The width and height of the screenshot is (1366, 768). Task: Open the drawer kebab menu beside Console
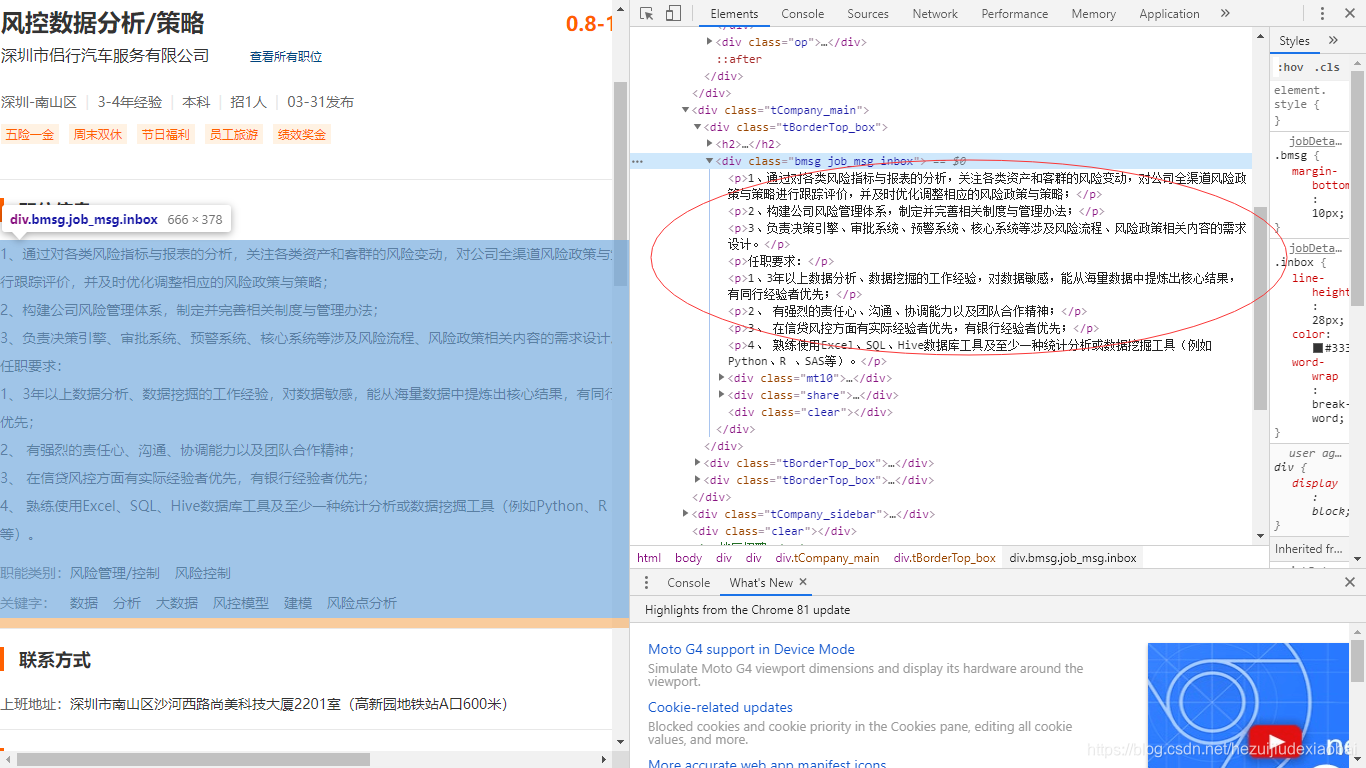click(646, 582)
